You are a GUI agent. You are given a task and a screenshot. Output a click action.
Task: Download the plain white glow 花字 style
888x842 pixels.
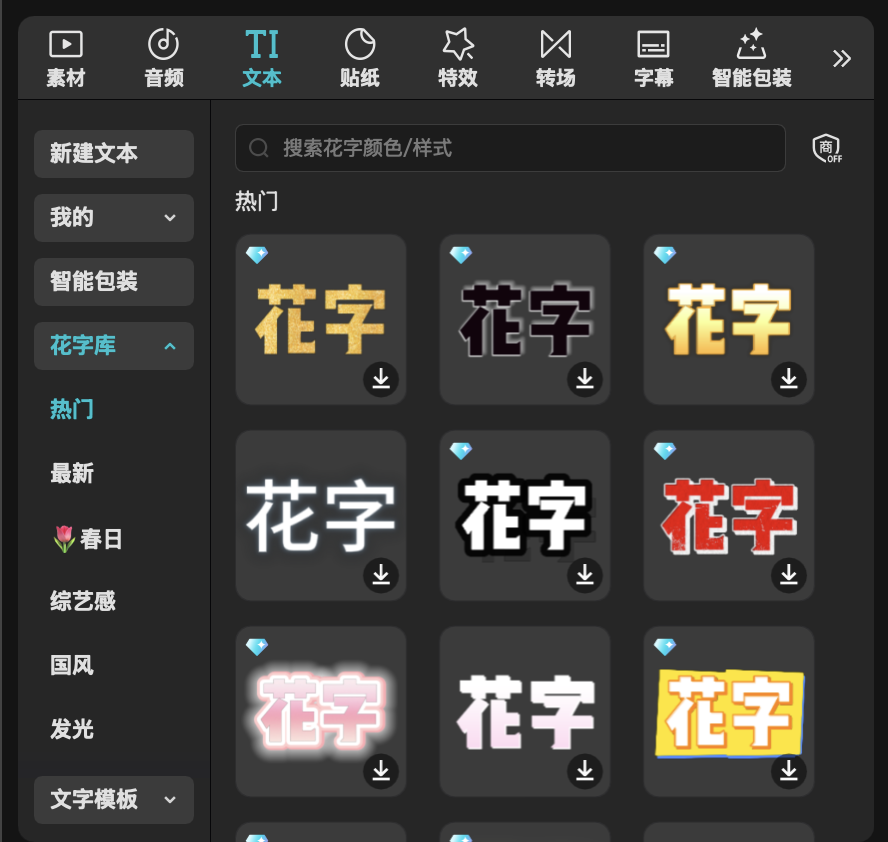pos(381,575)
